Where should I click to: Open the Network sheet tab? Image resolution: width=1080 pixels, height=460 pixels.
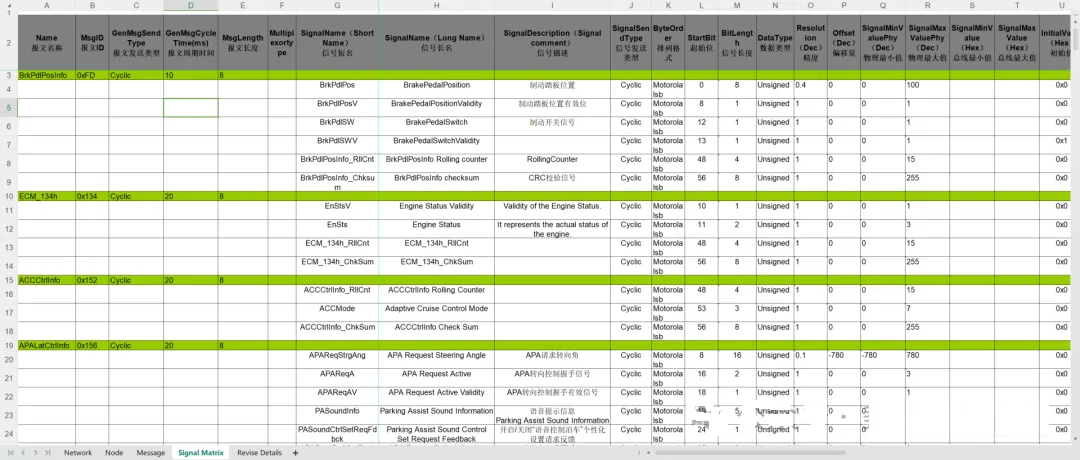pos(78,452)
